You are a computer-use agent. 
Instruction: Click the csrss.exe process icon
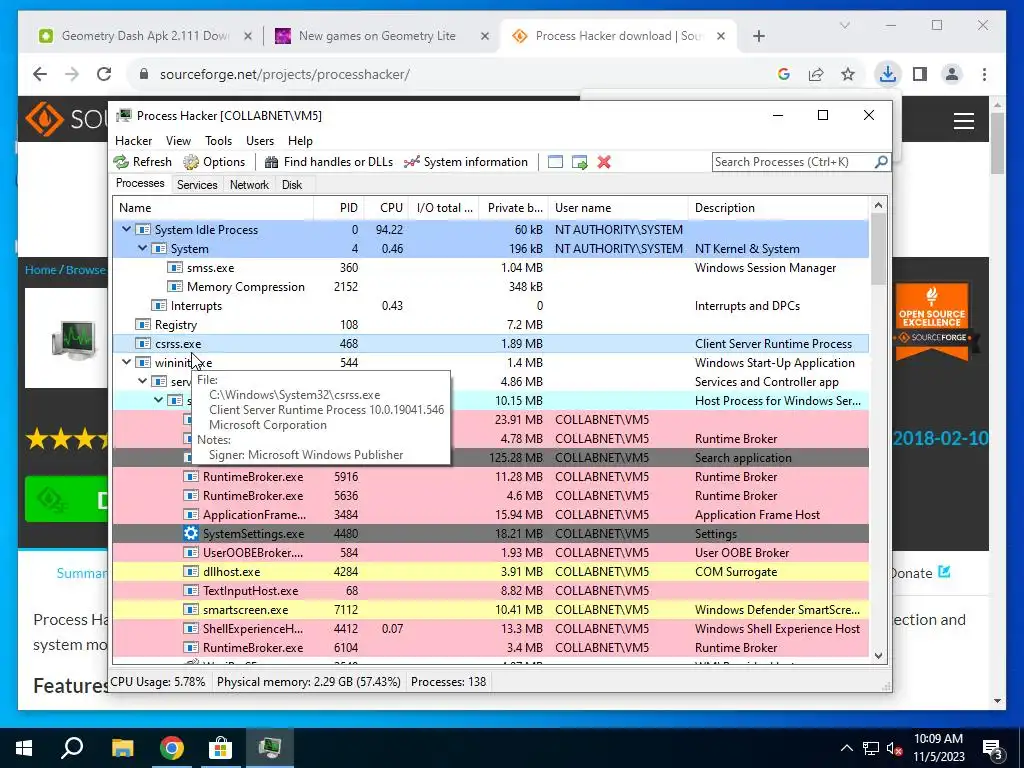click(x=143, y=344)
